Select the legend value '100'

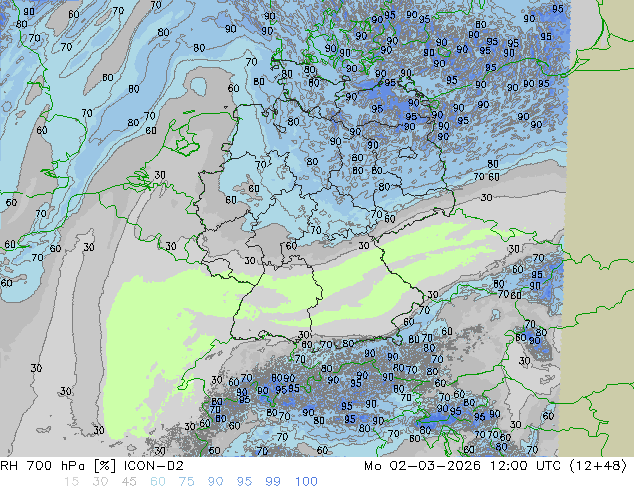click(x=306, y=482)
